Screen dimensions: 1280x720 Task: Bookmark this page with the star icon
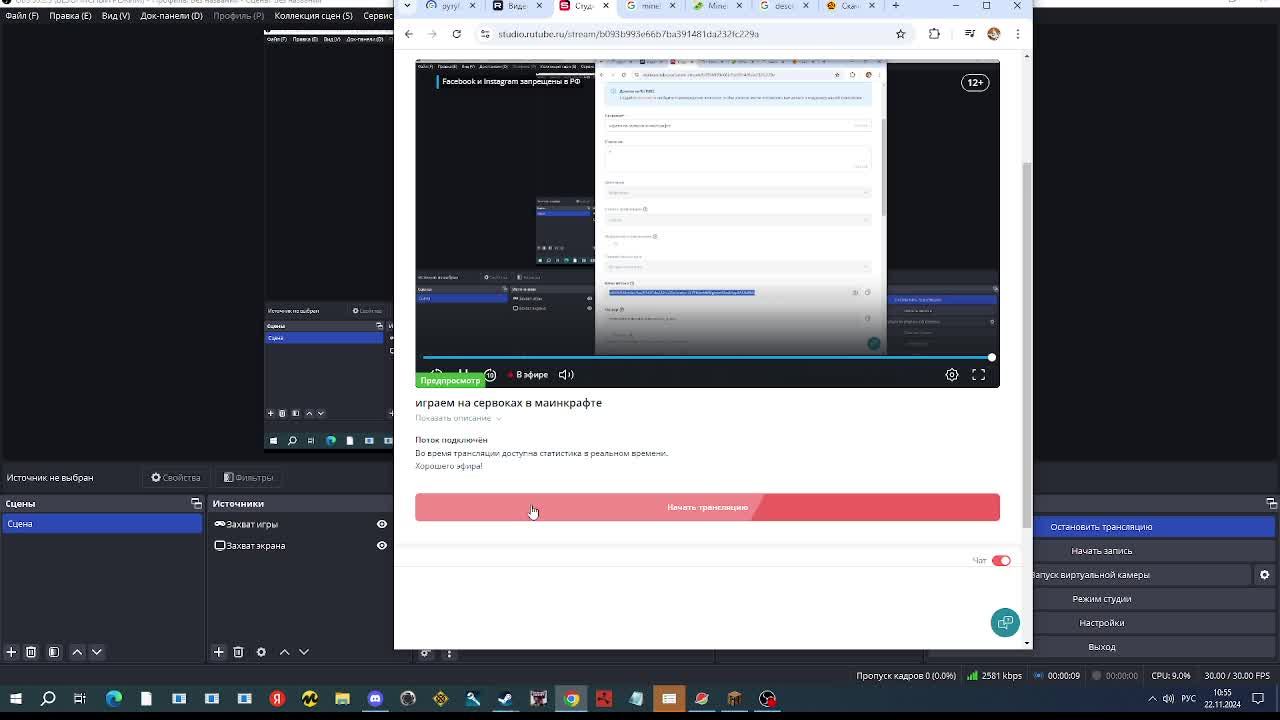coord(900,34)
